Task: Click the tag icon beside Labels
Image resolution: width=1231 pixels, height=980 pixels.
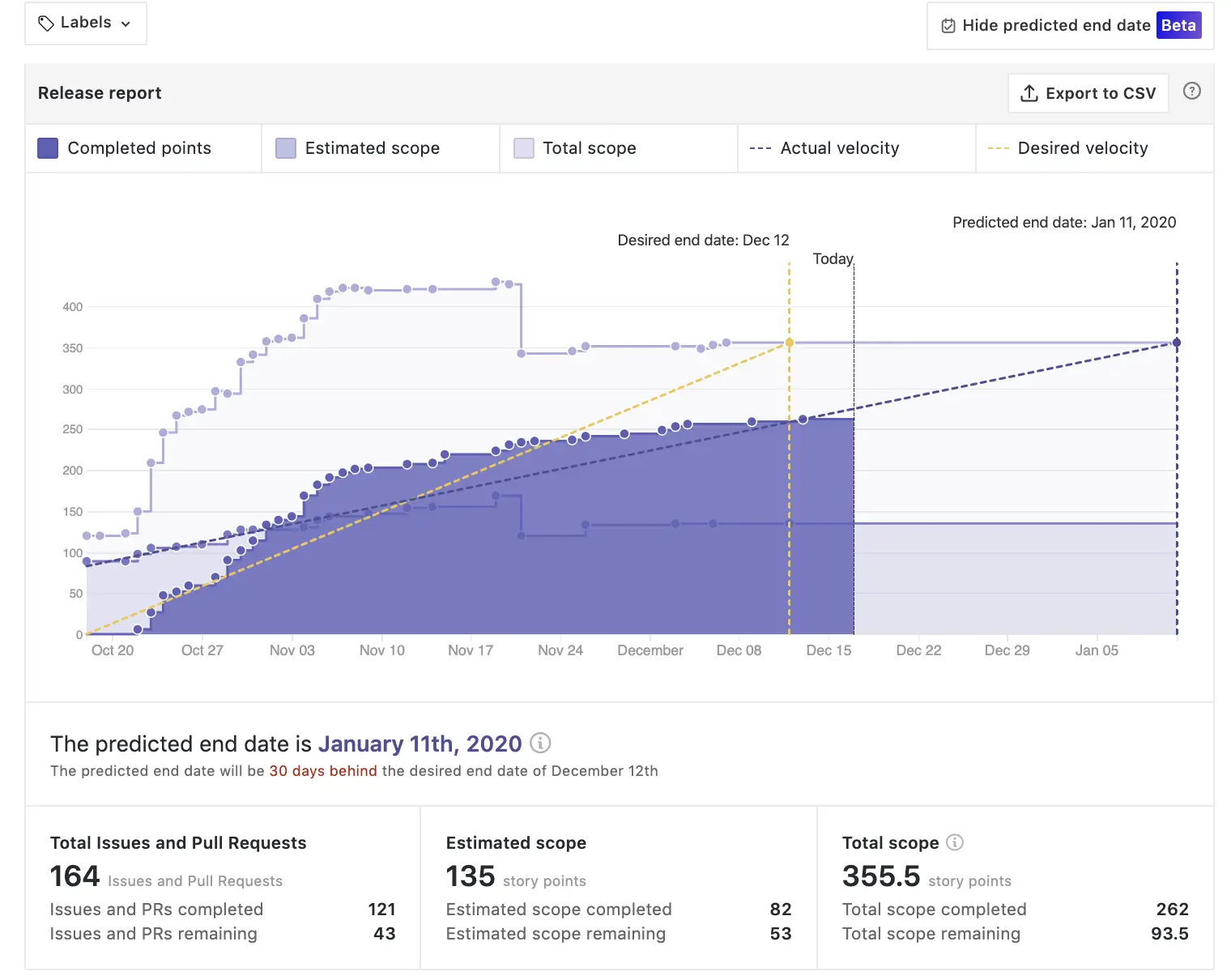Action: (46, 23)
